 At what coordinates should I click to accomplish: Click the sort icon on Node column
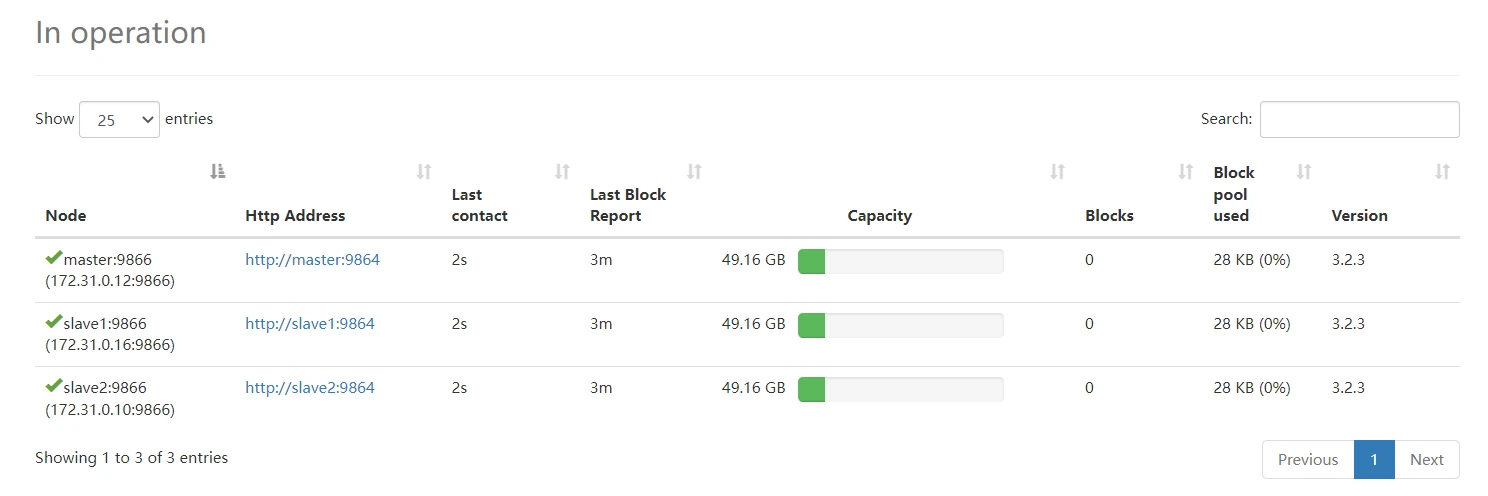(x=218, y=172)
